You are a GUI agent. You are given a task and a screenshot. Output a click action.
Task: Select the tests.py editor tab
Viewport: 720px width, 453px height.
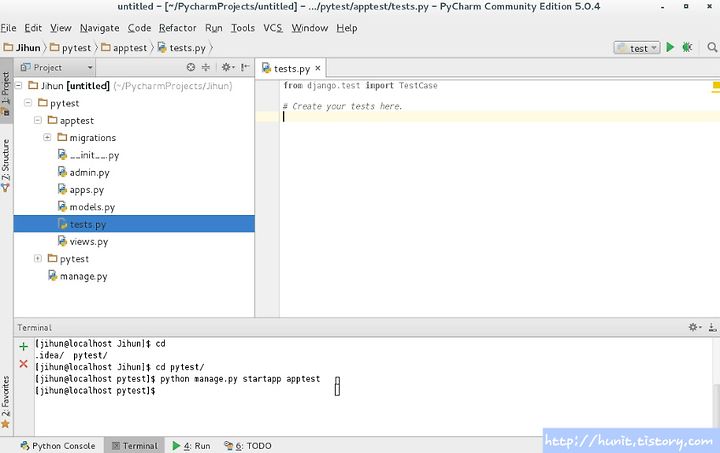(290, 68)
